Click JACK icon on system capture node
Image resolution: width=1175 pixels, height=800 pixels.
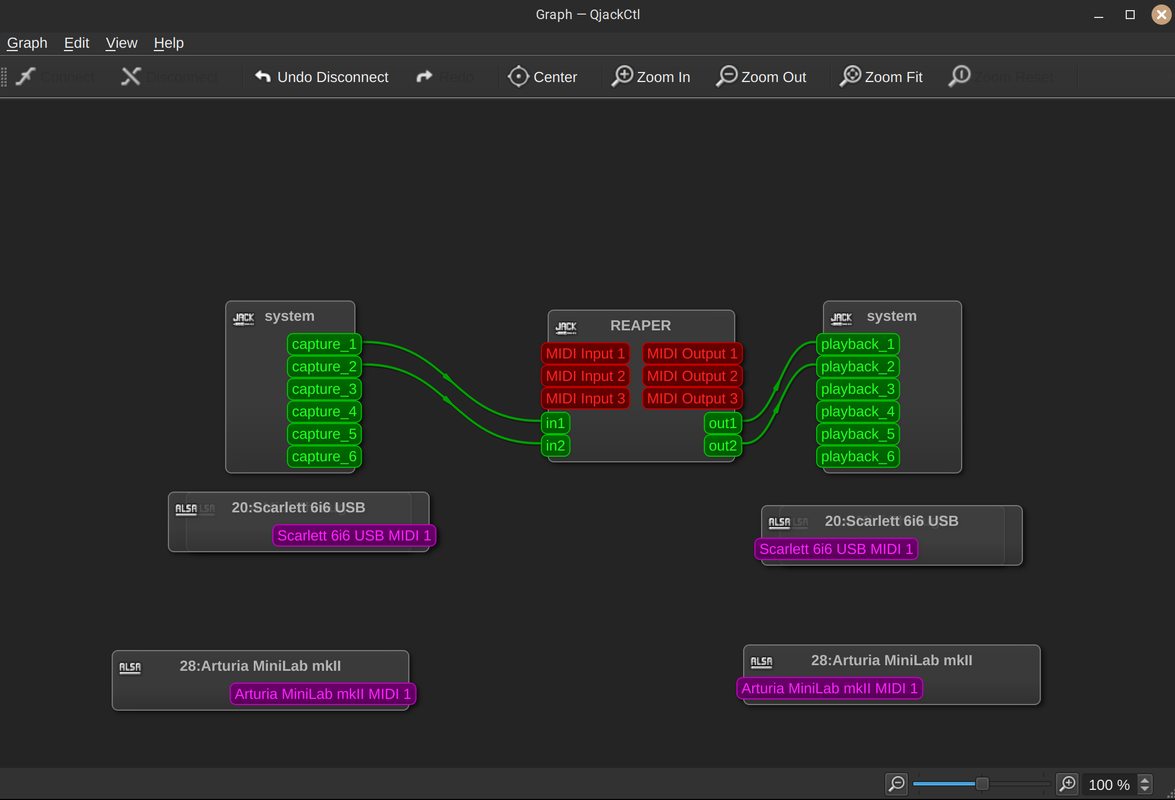point(244,318)
